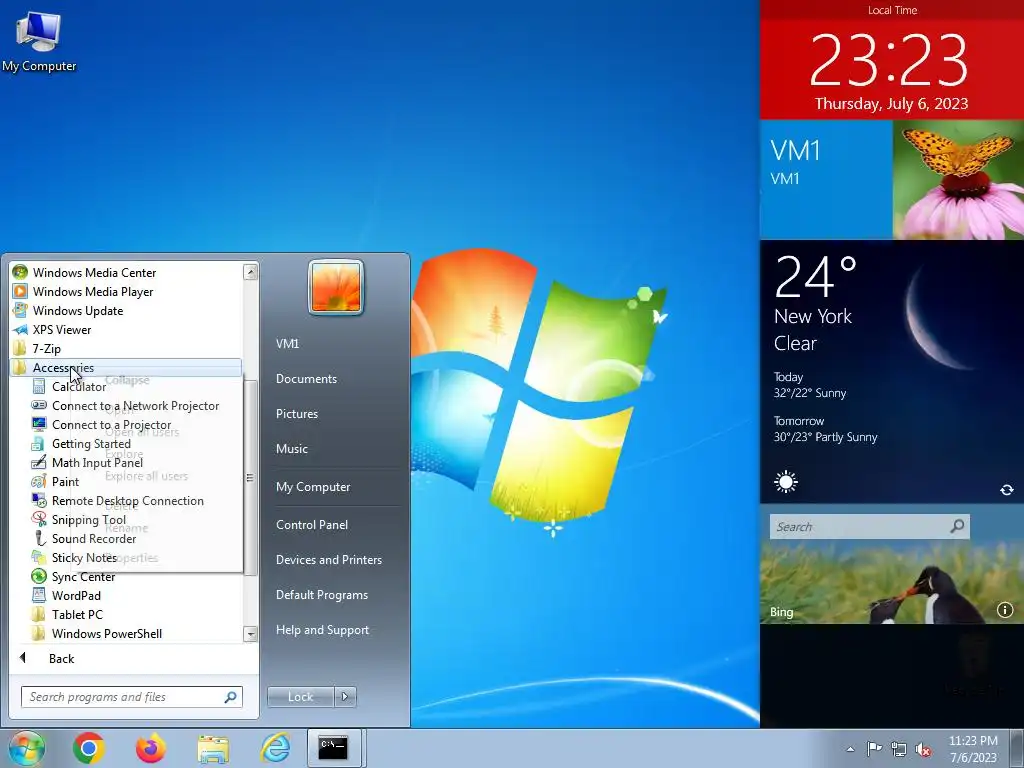This screenshot has height=768, width=1024.
Task: Open Windows Update icon
Action: [20, 310]
